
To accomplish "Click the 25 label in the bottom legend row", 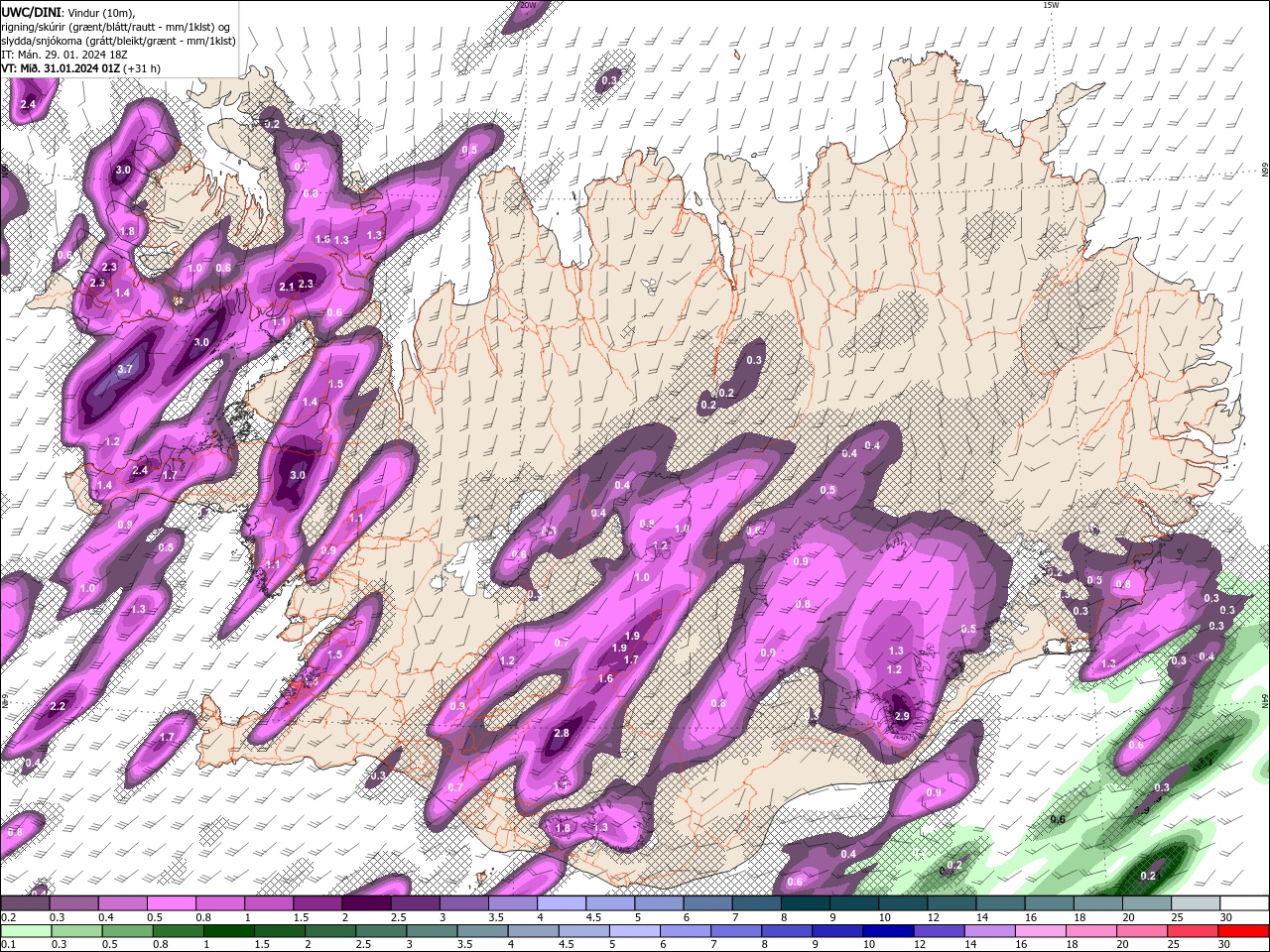I will click(x=1176, y=945).
